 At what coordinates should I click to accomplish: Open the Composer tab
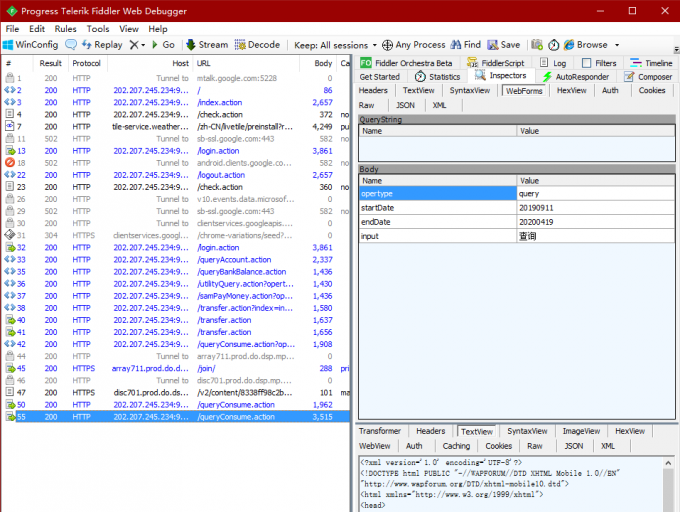click(648, 77)
